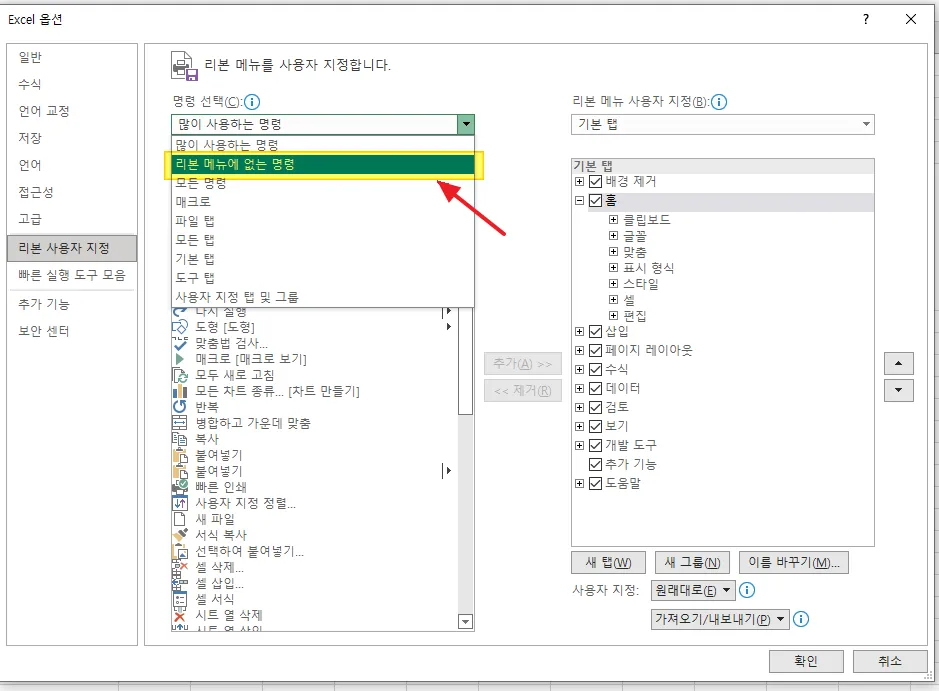Click the 모든 차트 종류 chart icon

pos(179,392)
